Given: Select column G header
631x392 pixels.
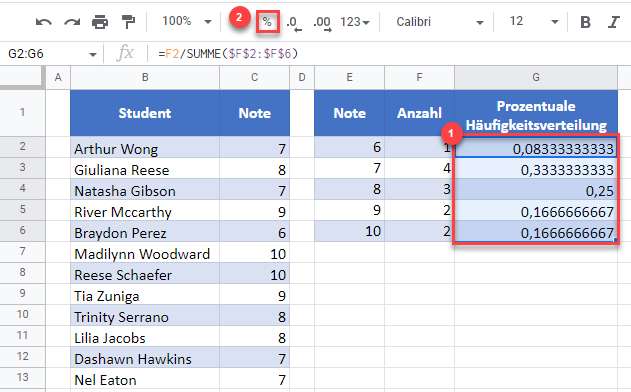Looking at the screenshot, I should [536, 77].
